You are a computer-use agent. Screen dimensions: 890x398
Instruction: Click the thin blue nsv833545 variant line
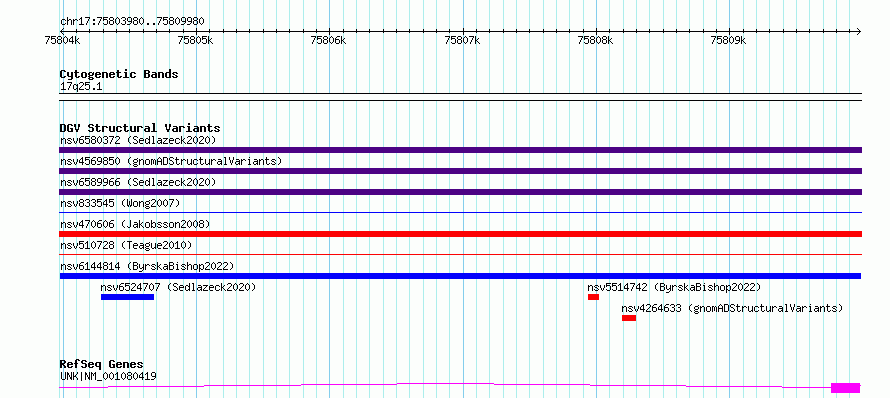460,213
